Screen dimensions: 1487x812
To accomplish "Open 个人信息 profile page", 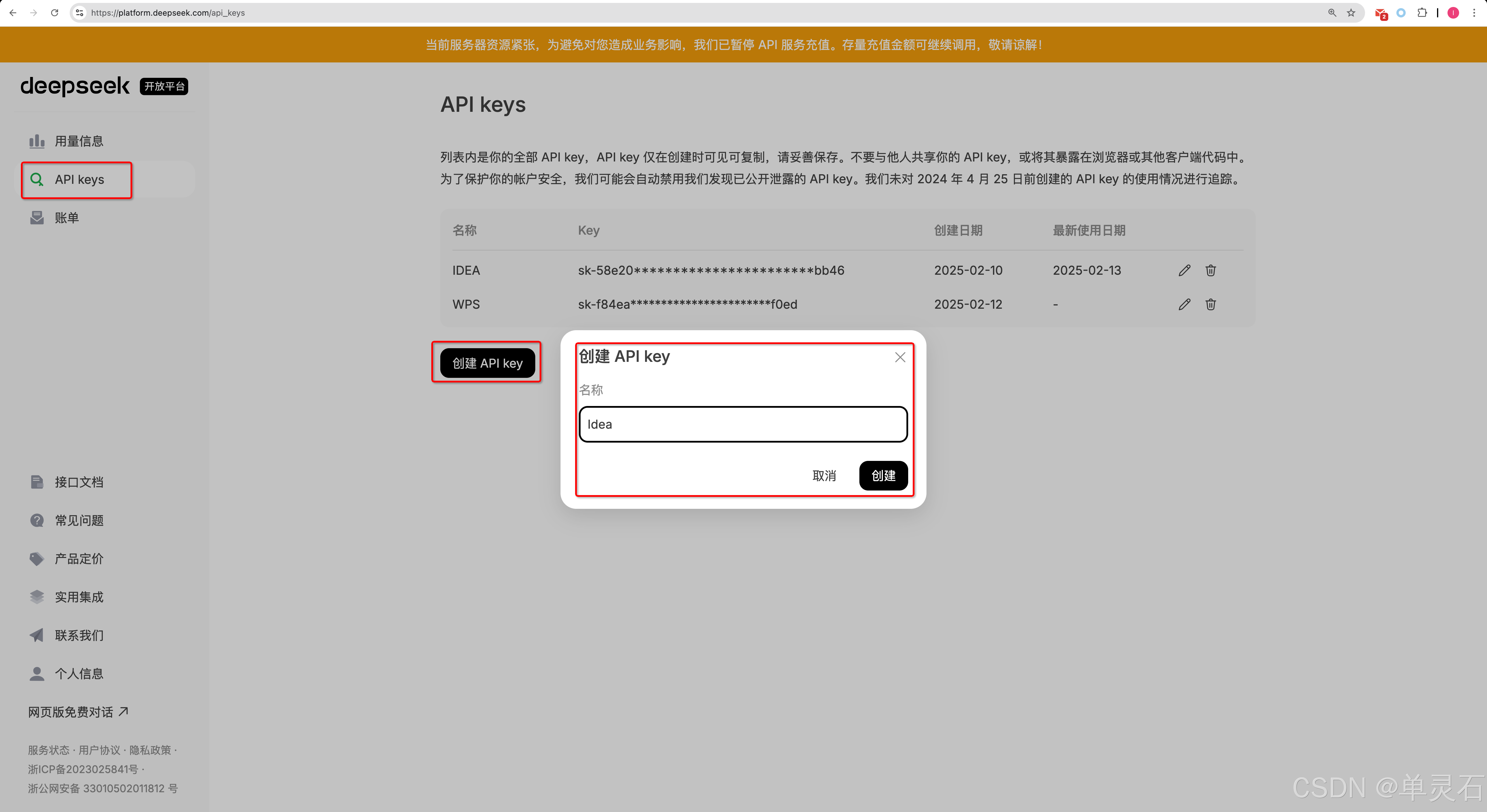I will coord(78,673).
